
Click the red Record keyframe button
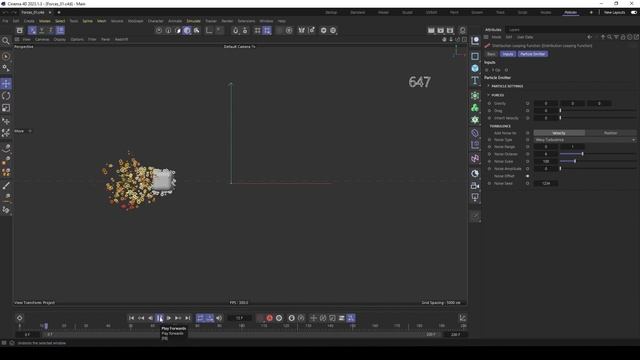click(269, 318)
